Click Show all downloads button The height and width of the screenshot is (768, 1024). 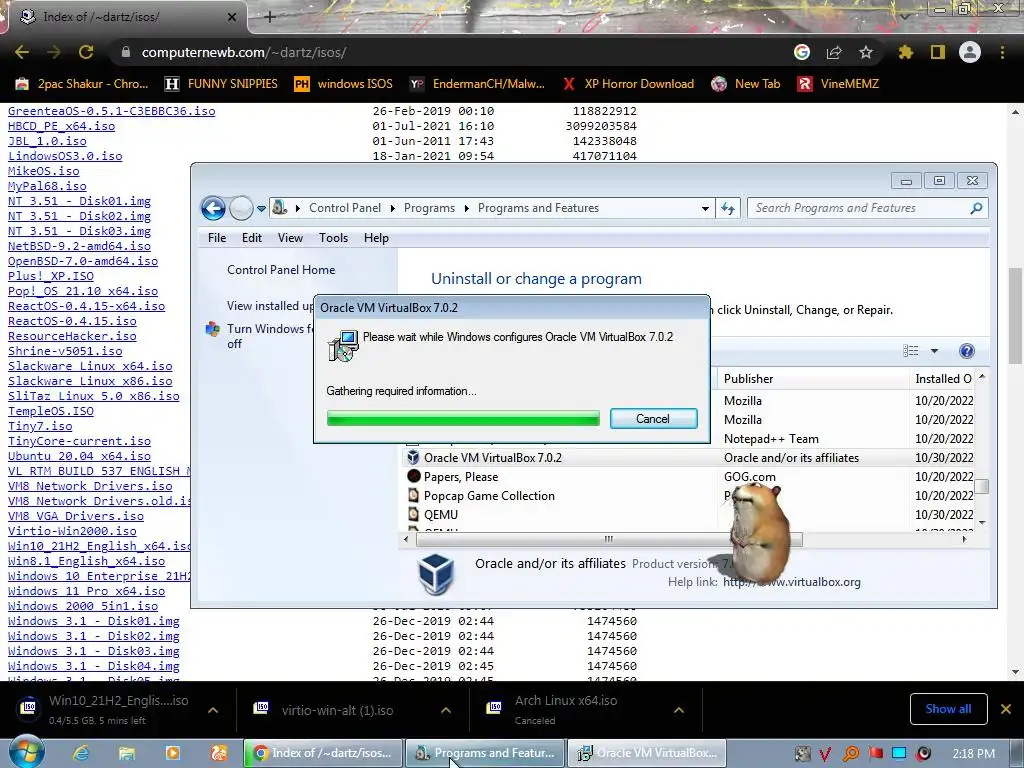point(948,709)
